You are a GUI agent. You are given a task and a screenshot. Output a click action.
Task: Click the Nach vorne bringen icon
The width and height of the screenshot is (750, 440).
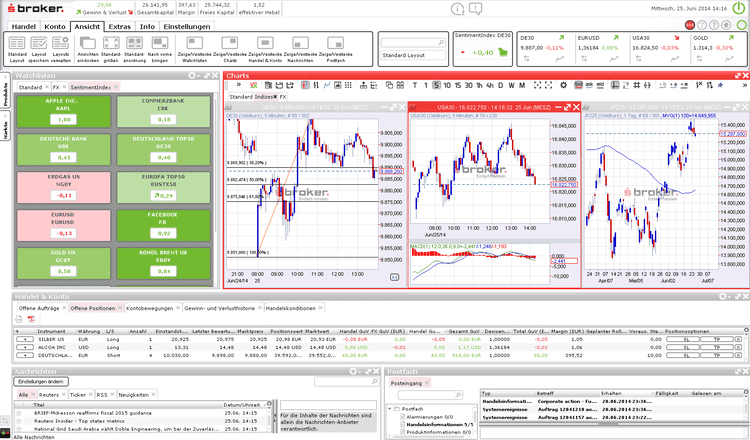click(x=160, y=43)
